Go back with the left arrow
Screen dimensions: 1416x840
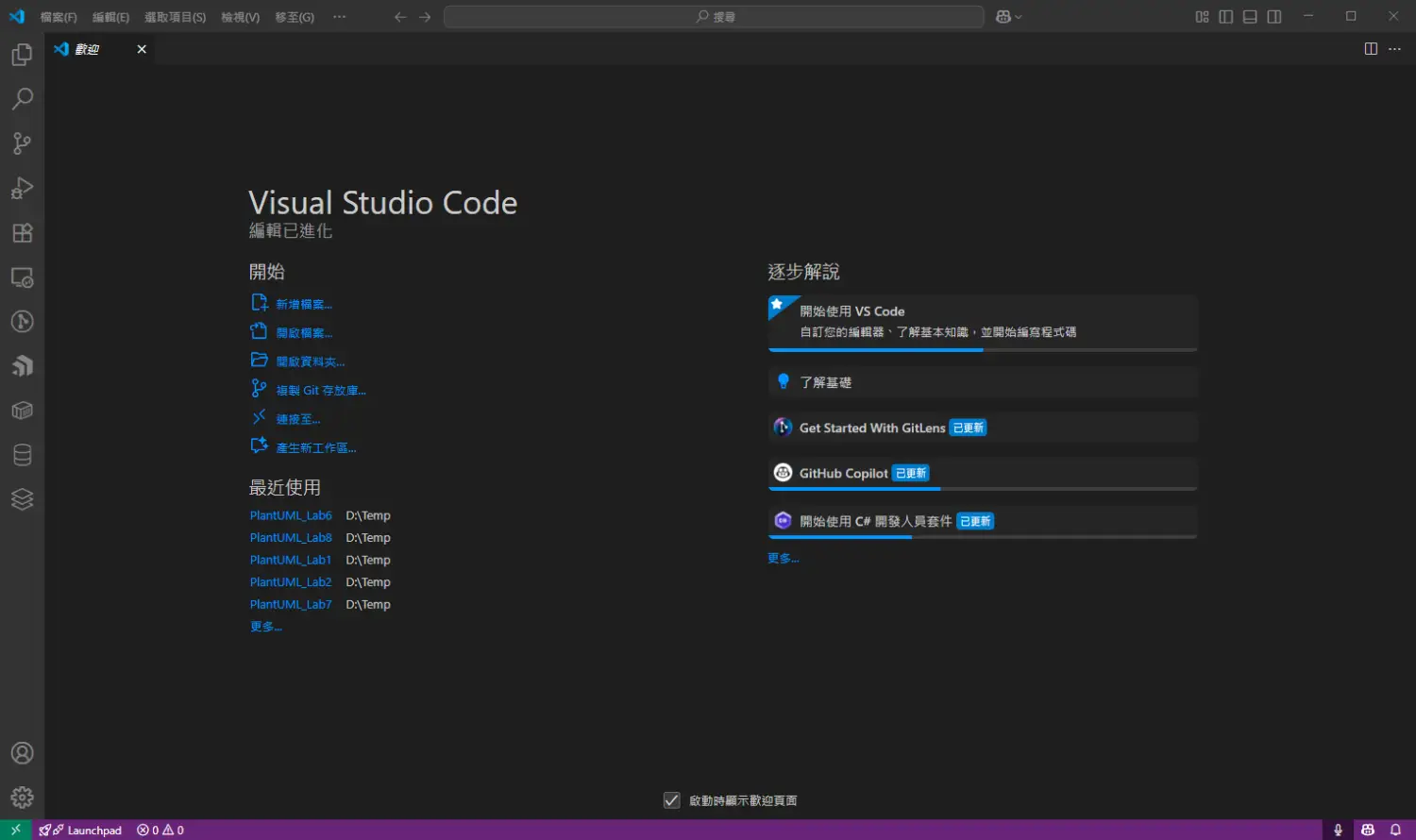(400, 17)
